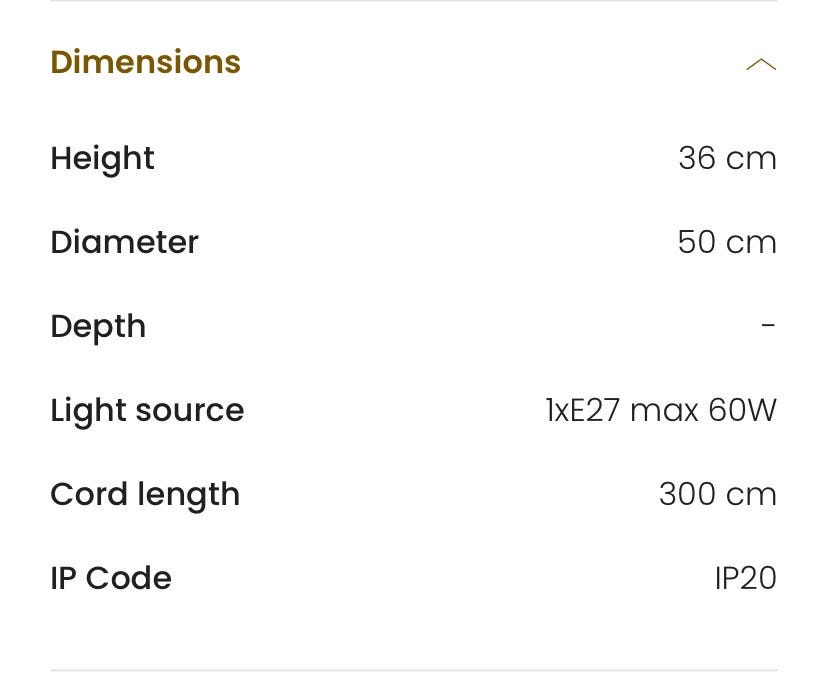Select the Diameter label
The image size is (828, 674).
124,242
